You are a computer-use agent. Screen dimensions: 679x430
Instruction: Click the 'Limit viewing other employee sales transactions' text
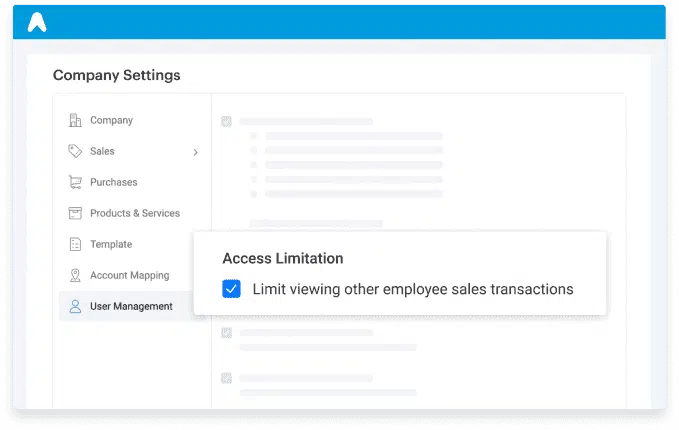pyautogui.click(x=413, y=289)
